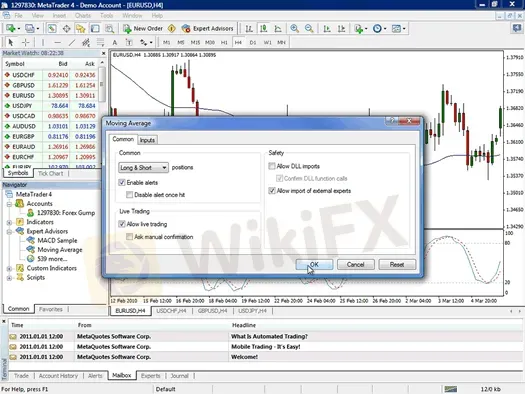The height and width of the screenshot is (394, 525).
Task: Open the USDCHF,H4 chart tab
Action: pyautogui.click(x=171, y=311)
